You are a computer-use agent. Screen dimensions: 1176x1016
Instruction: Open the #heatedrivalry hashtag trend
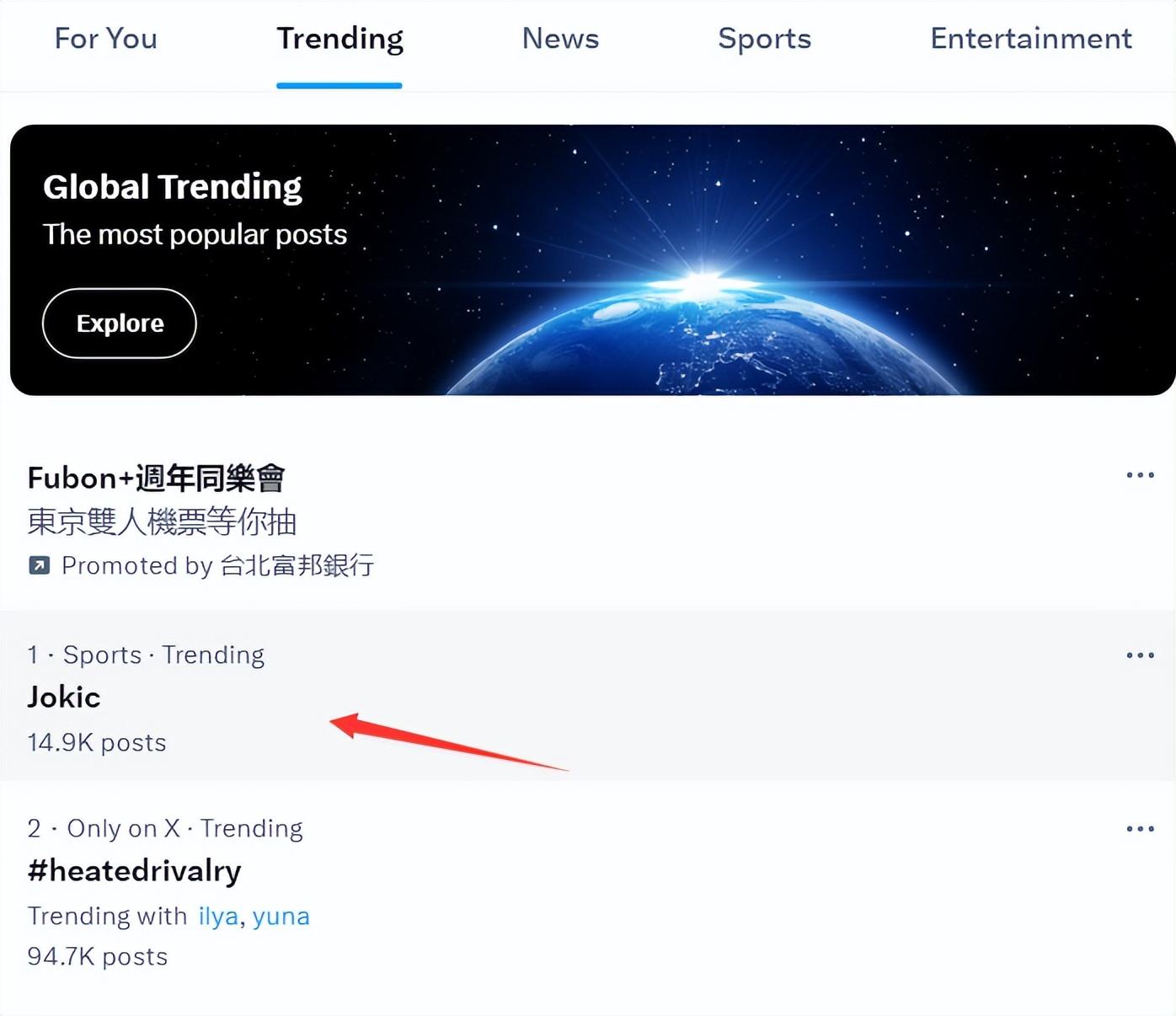click(x=134, y=871)
